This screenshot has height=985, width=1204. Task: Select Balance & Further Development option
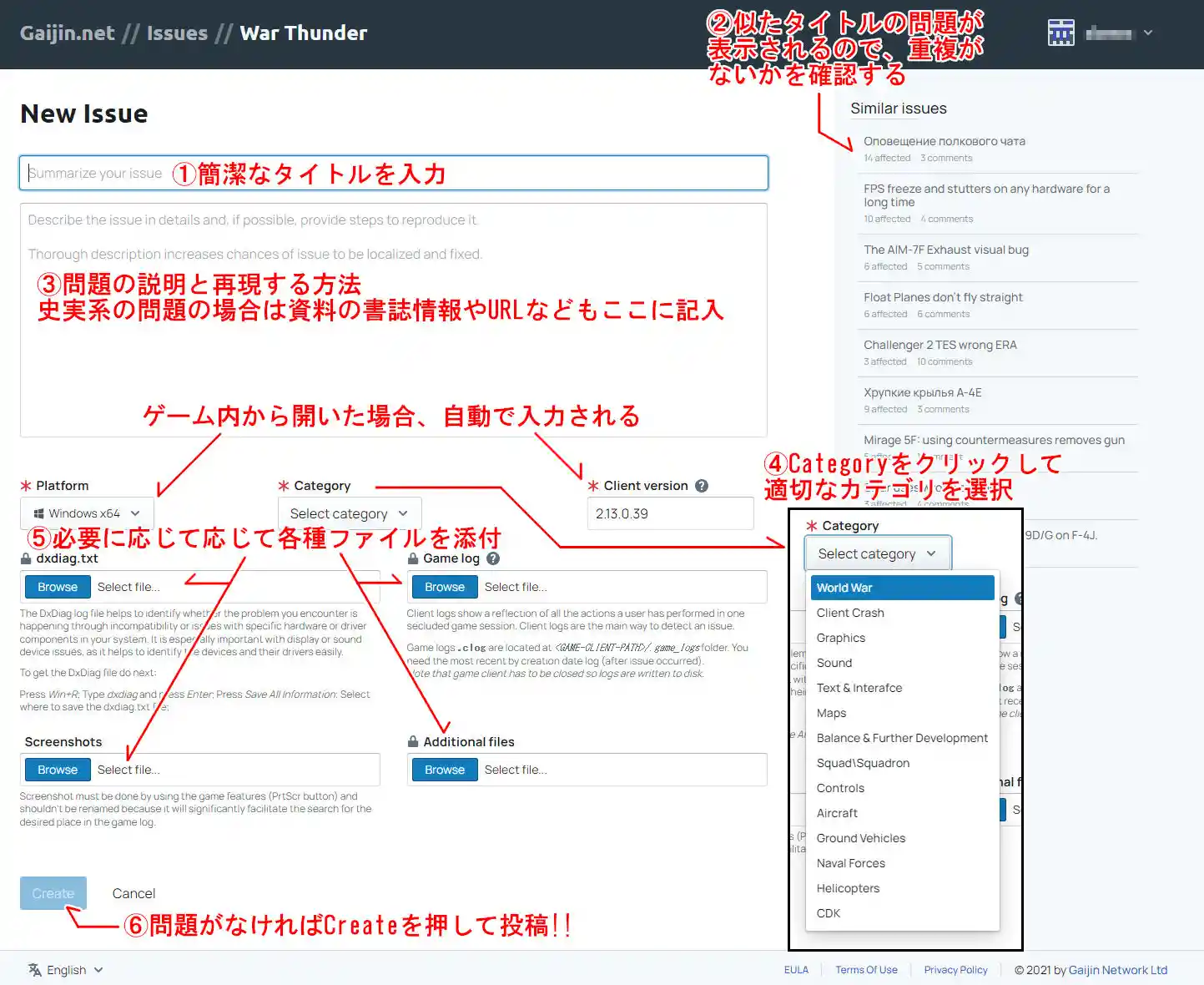903,738
